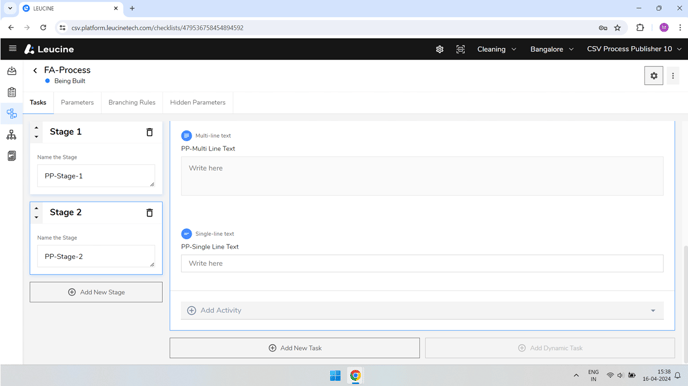688x386 pixels.
Task: Edit the PP-Stage-2 name field
Action: [96, 256]
